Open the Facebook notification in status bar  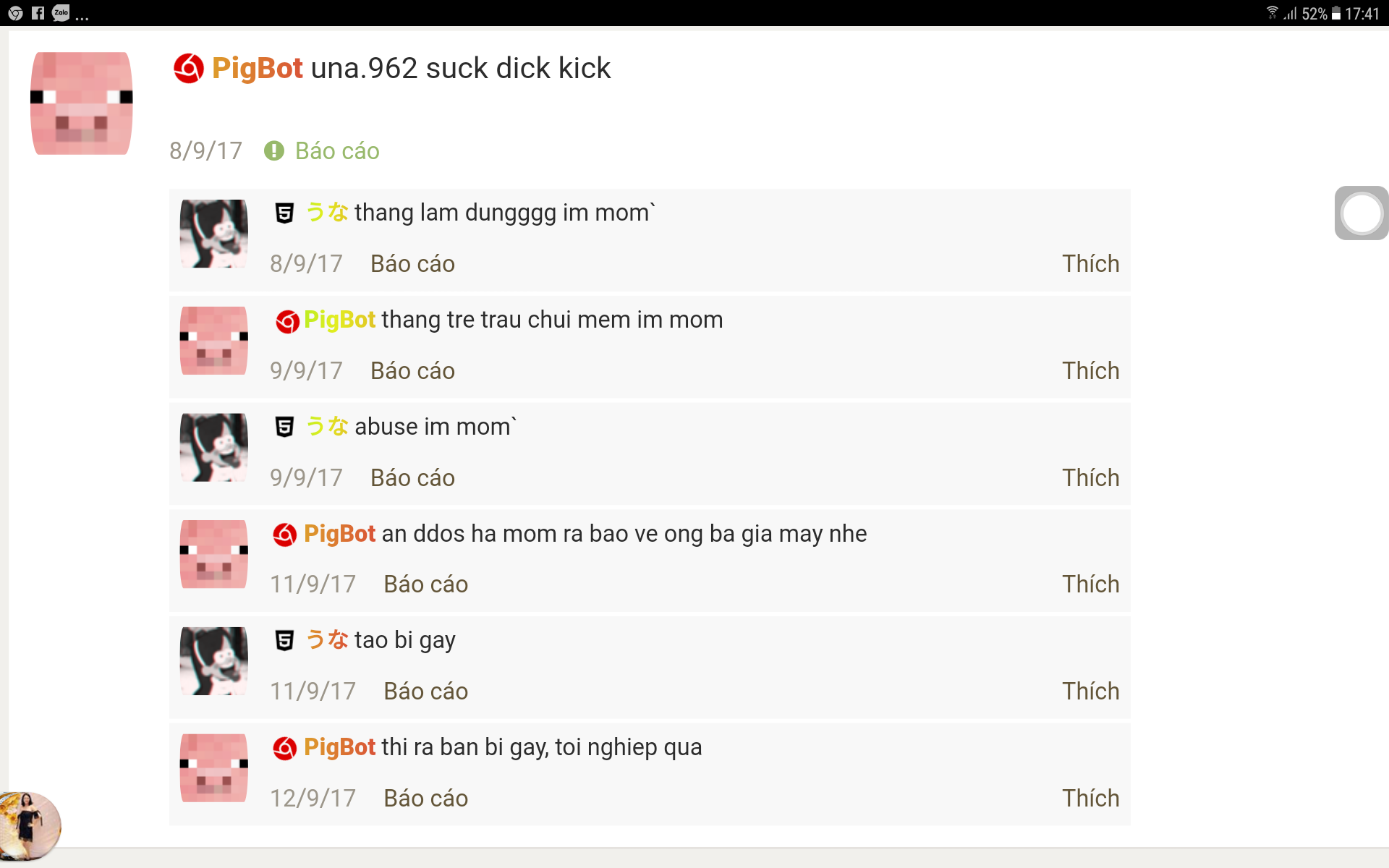coord(38,13)
